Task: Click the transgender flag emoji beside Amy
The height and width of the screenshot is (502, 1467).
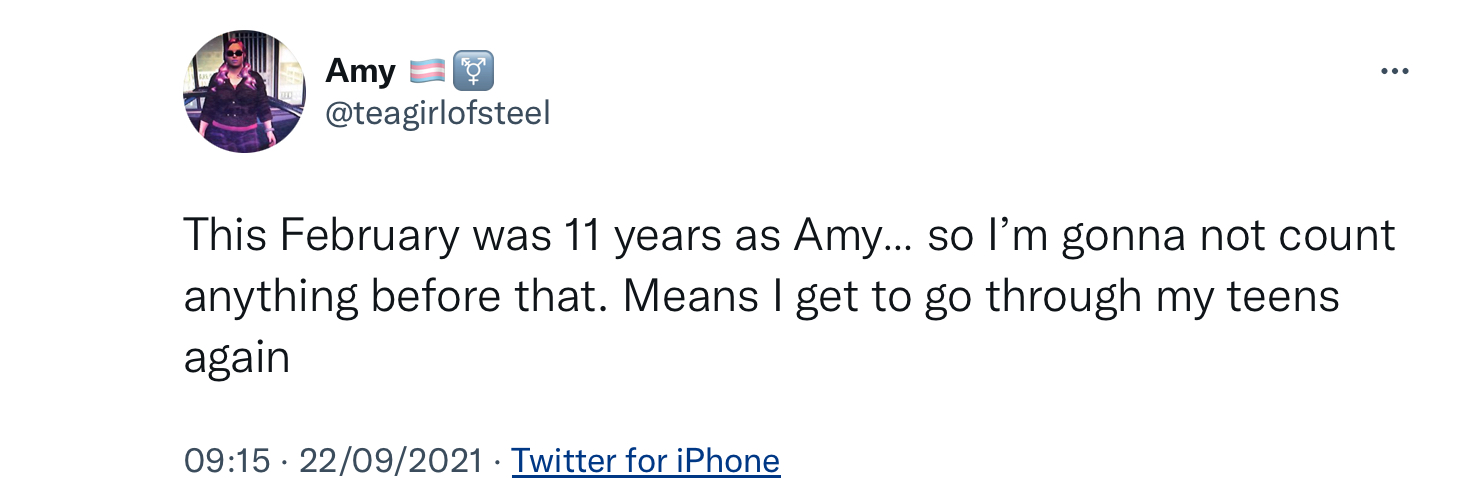Action: [x=429, y=72]
